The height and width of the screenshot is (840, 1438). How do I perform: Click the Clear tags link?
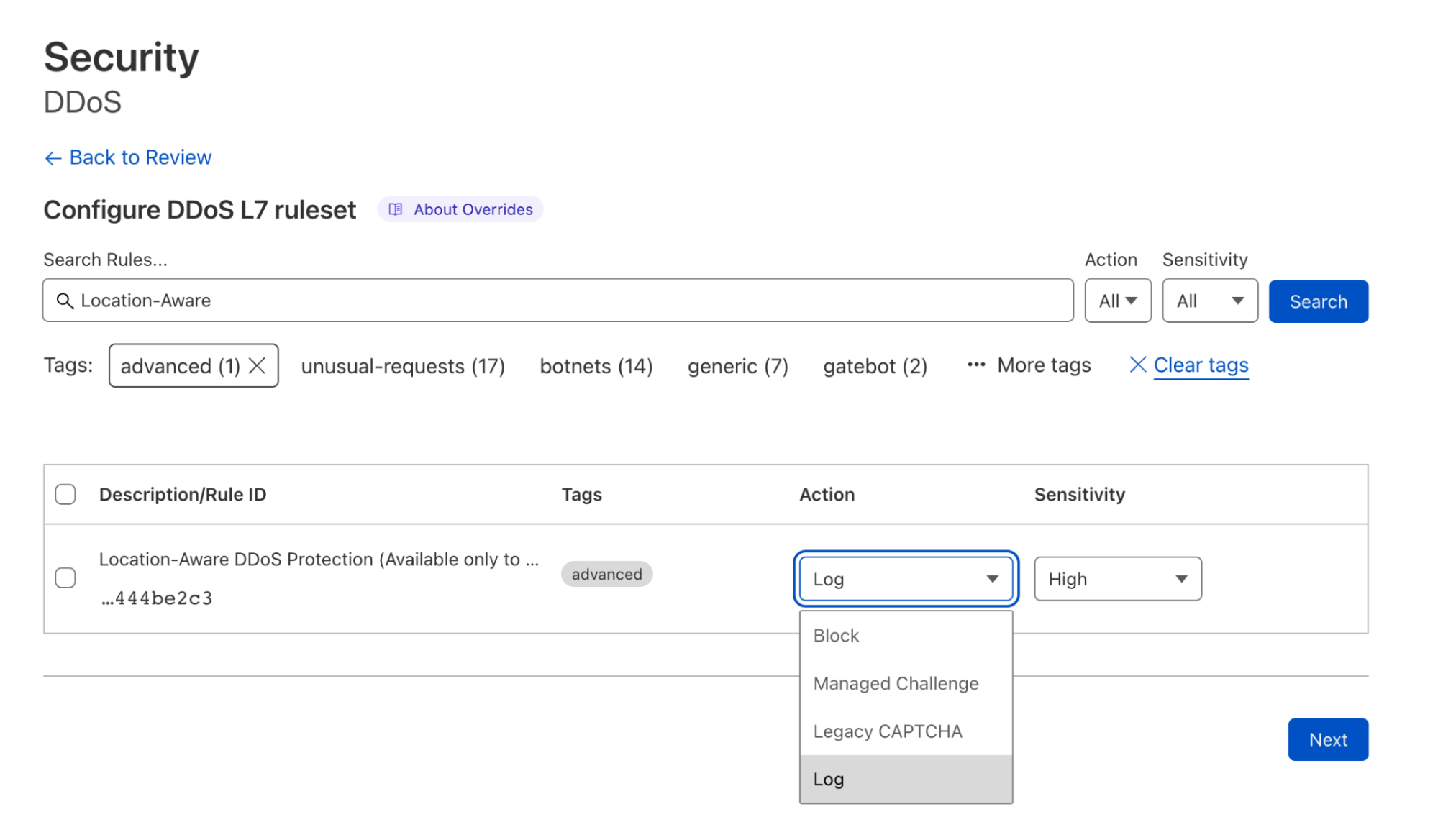[1201, 365]
